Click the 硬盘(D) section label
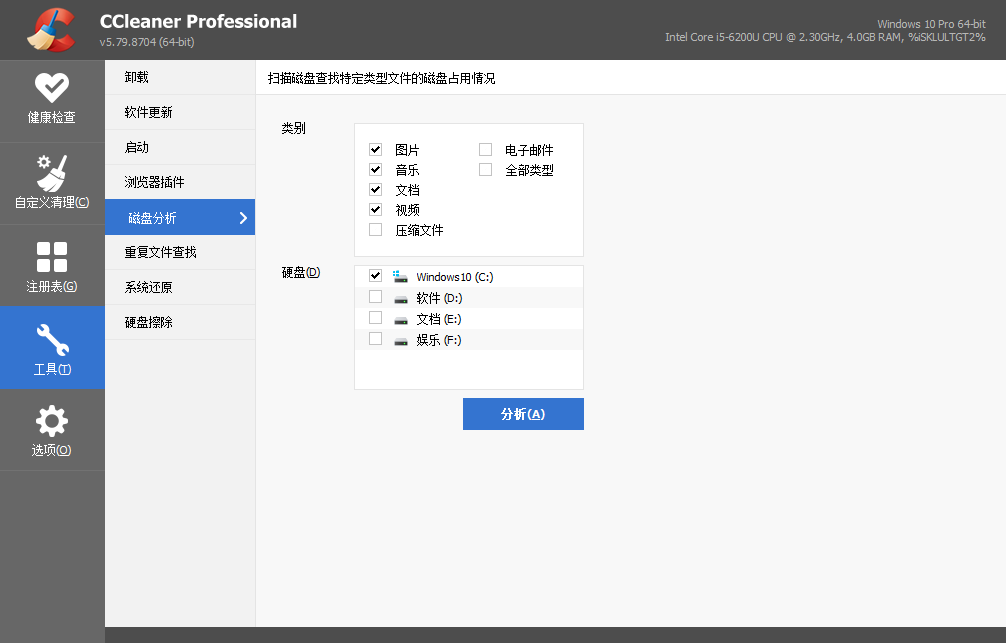The height and width of the screenshot is (643, 1006). point(301,273)
